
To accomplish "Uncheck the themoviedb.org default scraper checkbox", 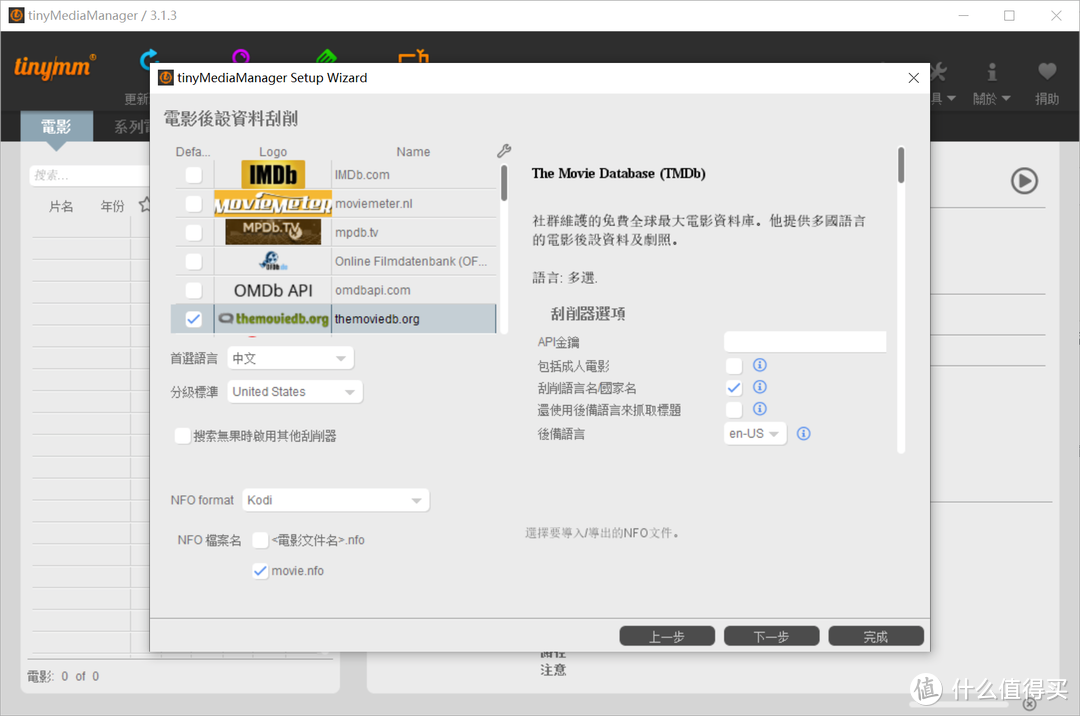I will [x=194, y=319].
